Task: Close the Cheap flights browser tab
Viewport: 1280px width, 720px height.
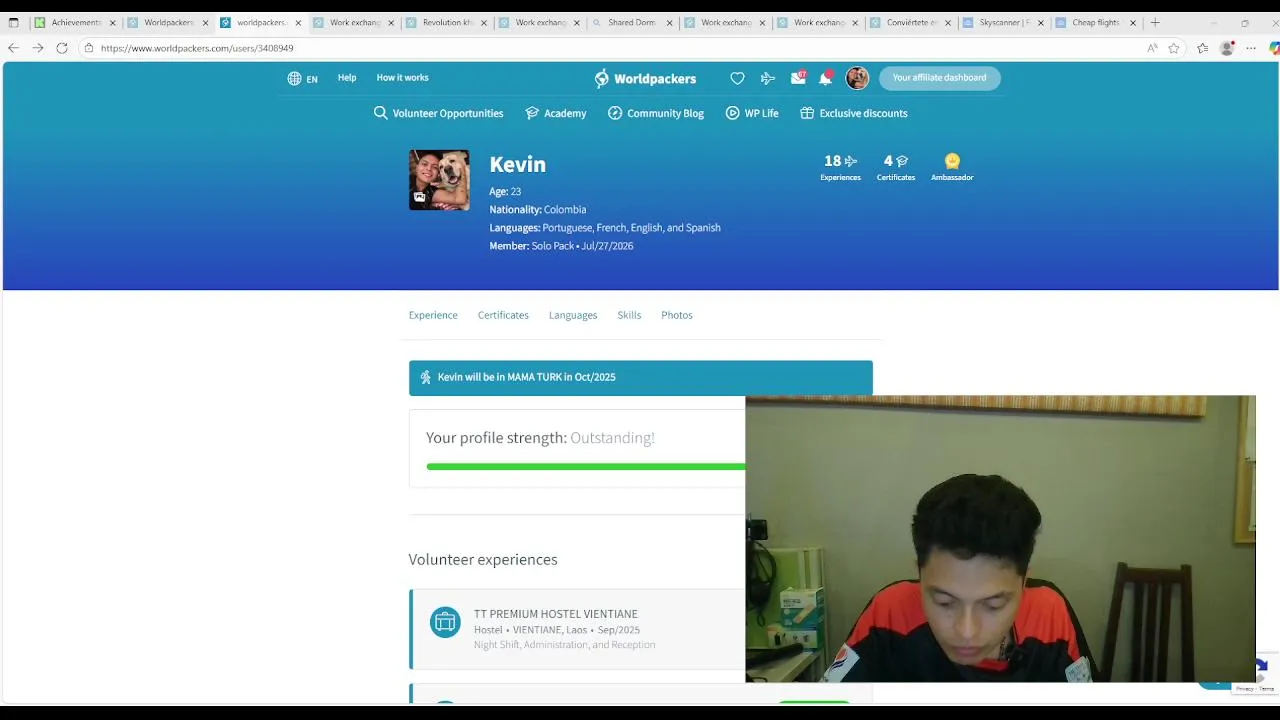Action: pyautogui.click(x=1133, y=22)
